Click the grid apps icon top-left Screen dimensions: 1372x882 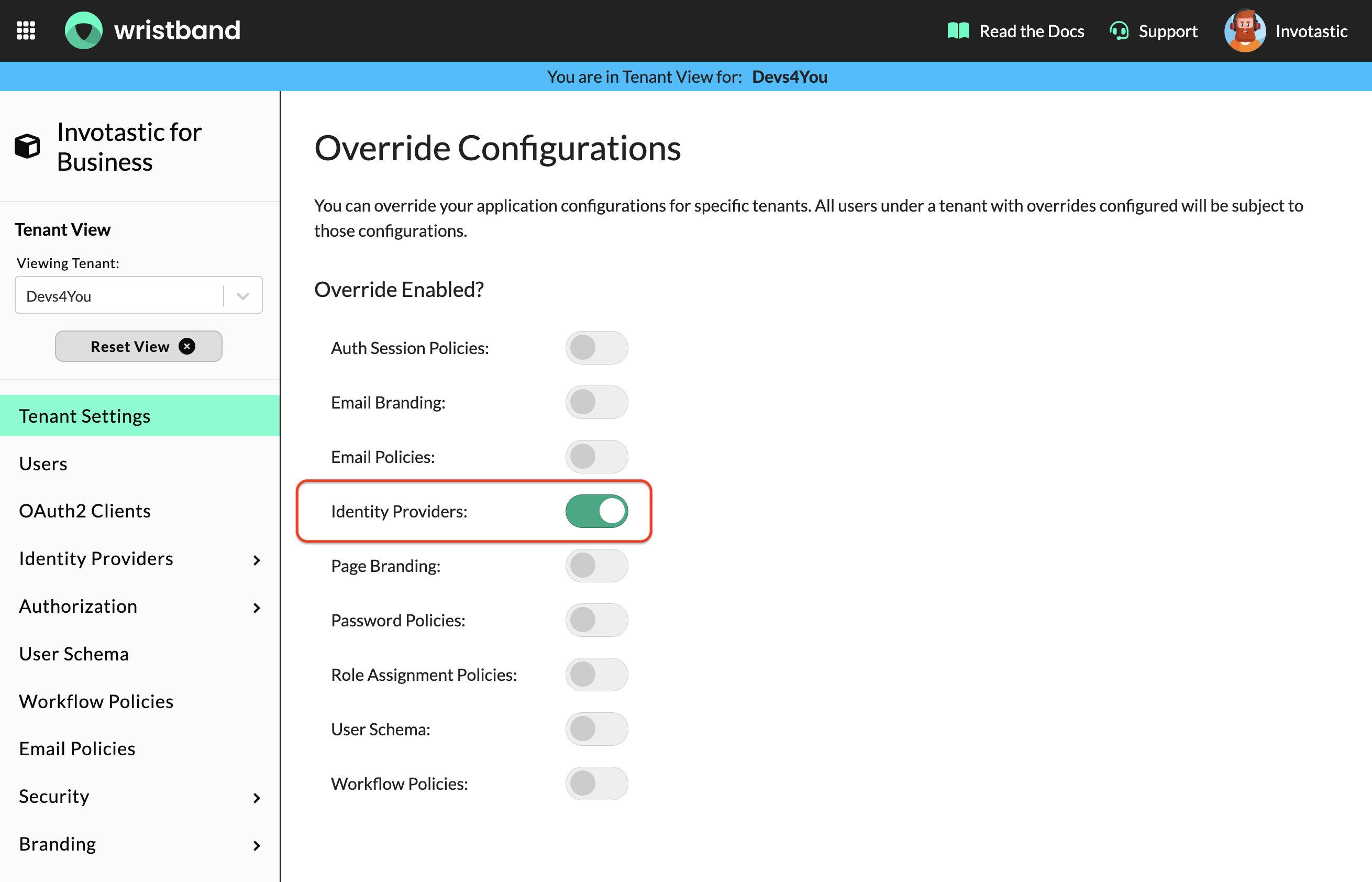click(26, 30)
